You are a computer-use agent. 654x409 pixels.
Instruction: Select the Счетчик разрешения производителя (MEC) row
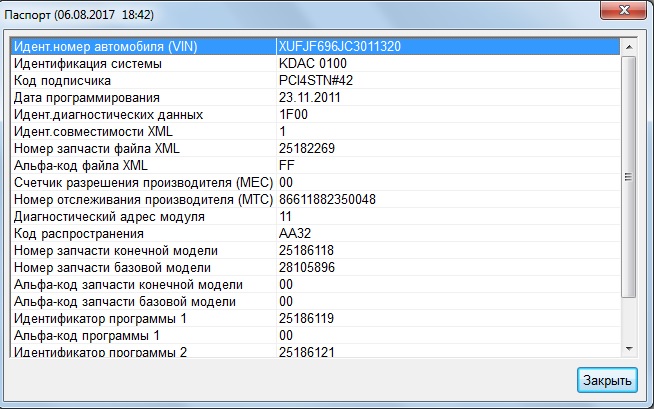tap(140, 183)
